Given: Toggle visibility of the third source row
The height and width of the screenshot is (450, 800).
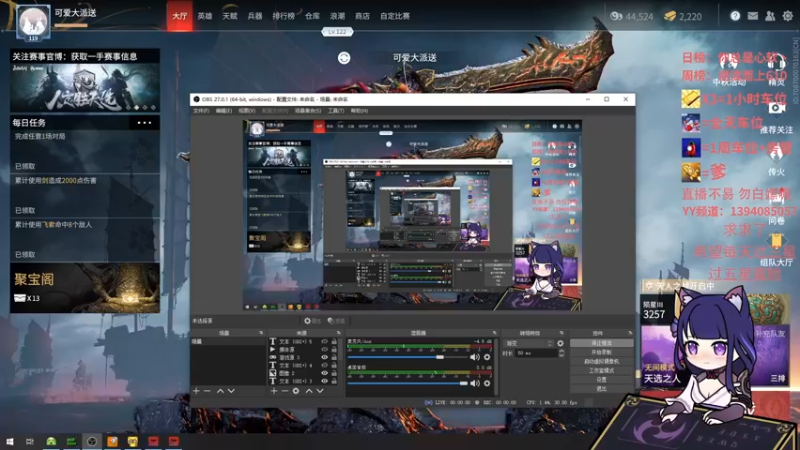Looking at the screenshot, I should [x=324, y=357].
